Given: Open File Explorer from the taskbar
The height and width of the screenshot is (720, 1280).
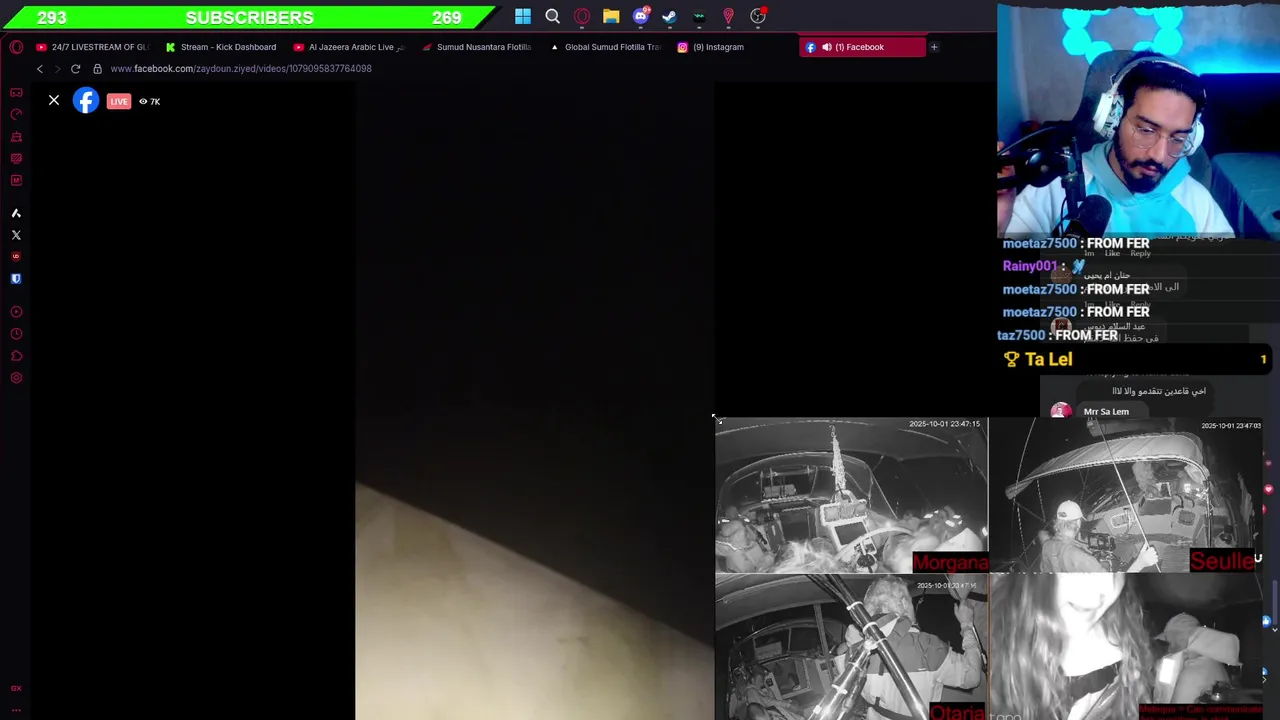Looking at the screenshot, I should [x=611, y=16].
